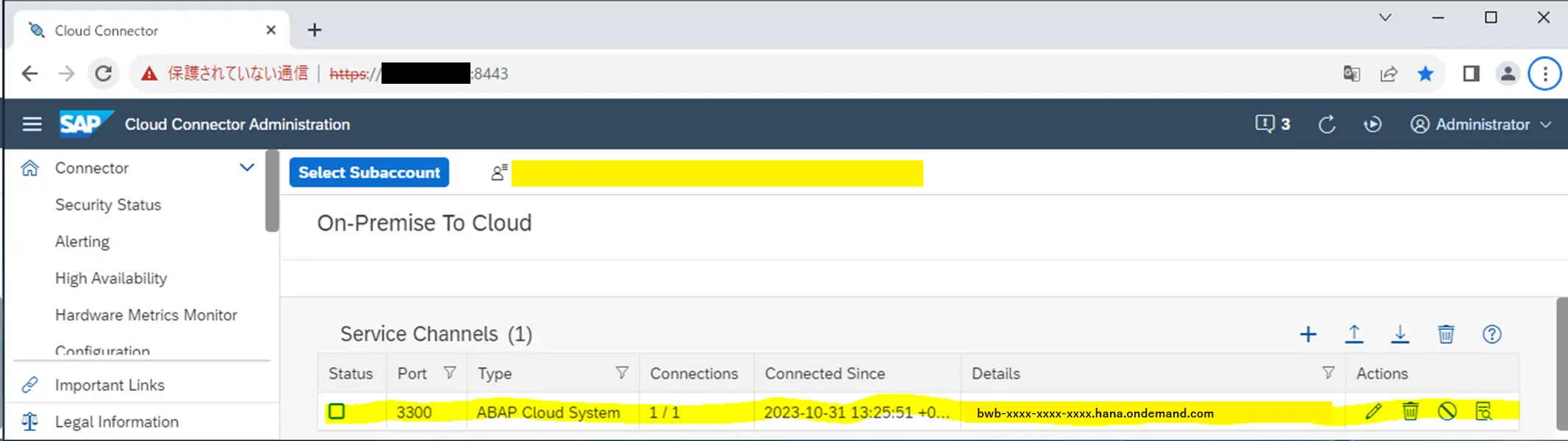The height and width of the screenshot is (441, 1568).
Task: Filter the Type column
Action: 622,373
